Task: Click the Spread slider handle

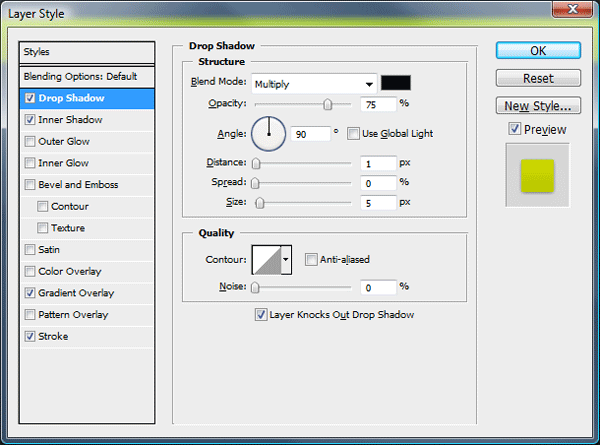Action: pos(255,183)
